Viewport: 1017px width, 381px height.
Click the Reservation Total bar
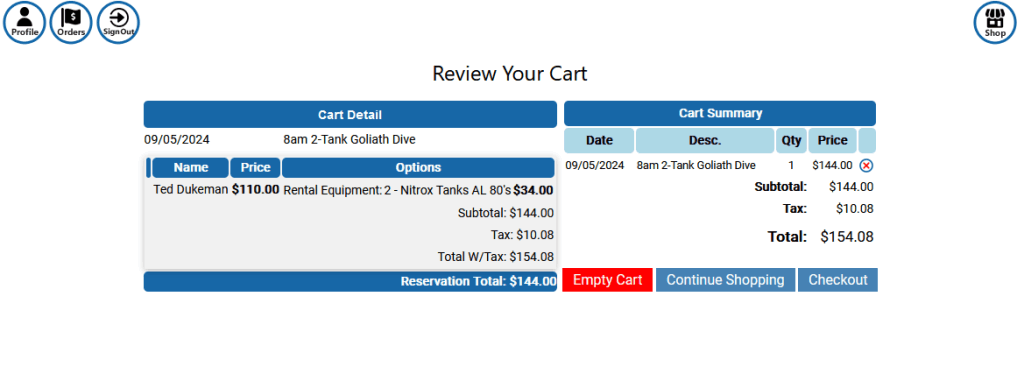coord(350,282)
